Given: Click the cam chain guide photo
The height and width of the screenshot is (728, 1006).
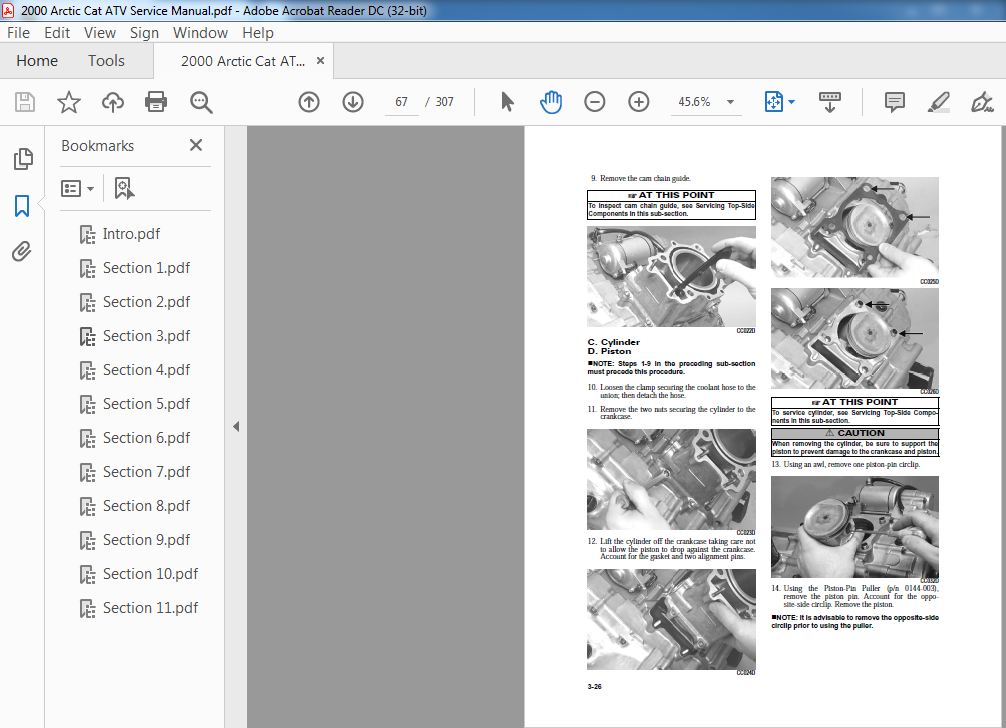Looking at the screenshot, I should point(671,276).
